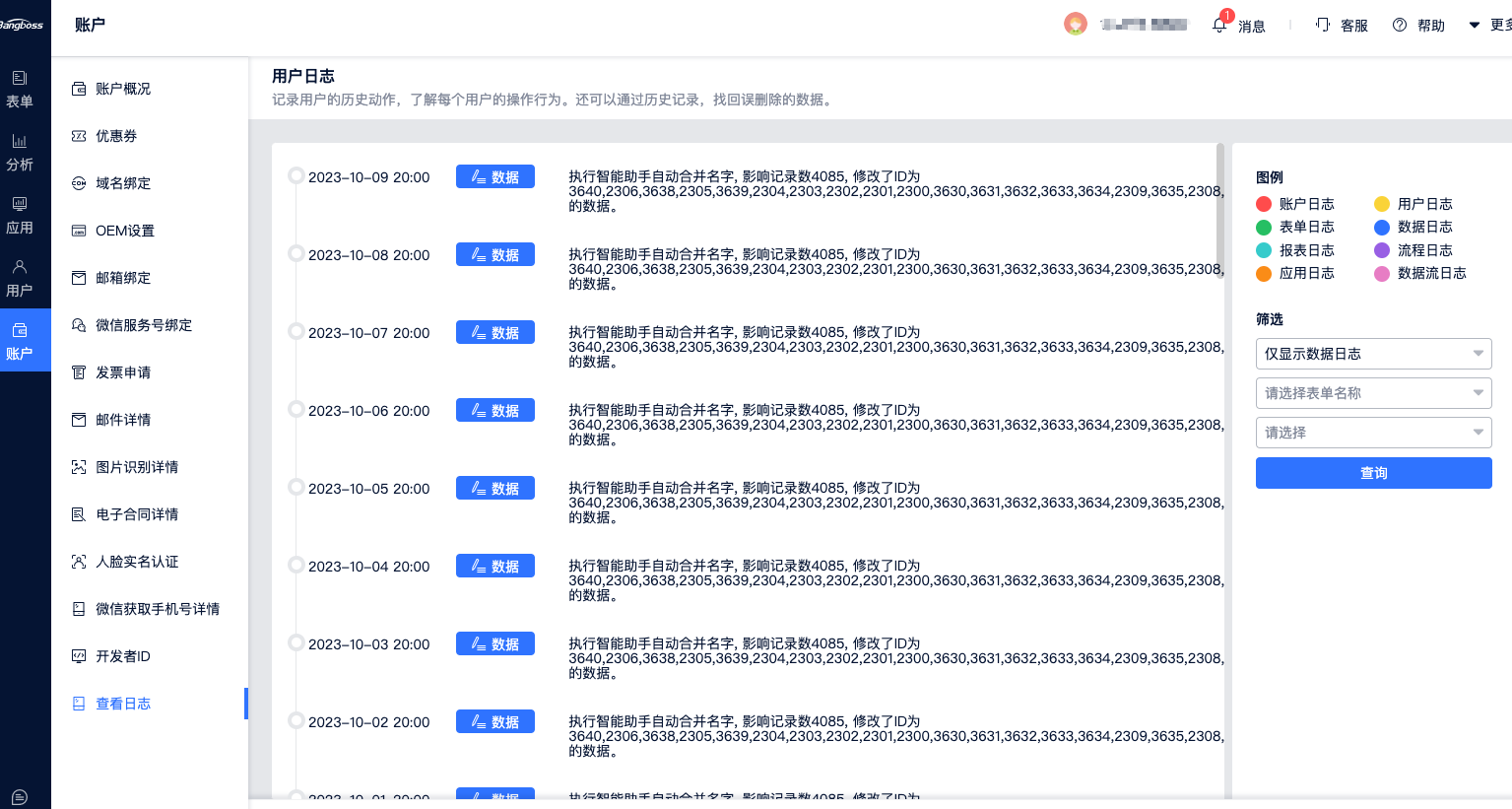Navigate to 微信服务号绑定 menu item
This screenshot has width=1512, height=809.
tap(144, 325)
